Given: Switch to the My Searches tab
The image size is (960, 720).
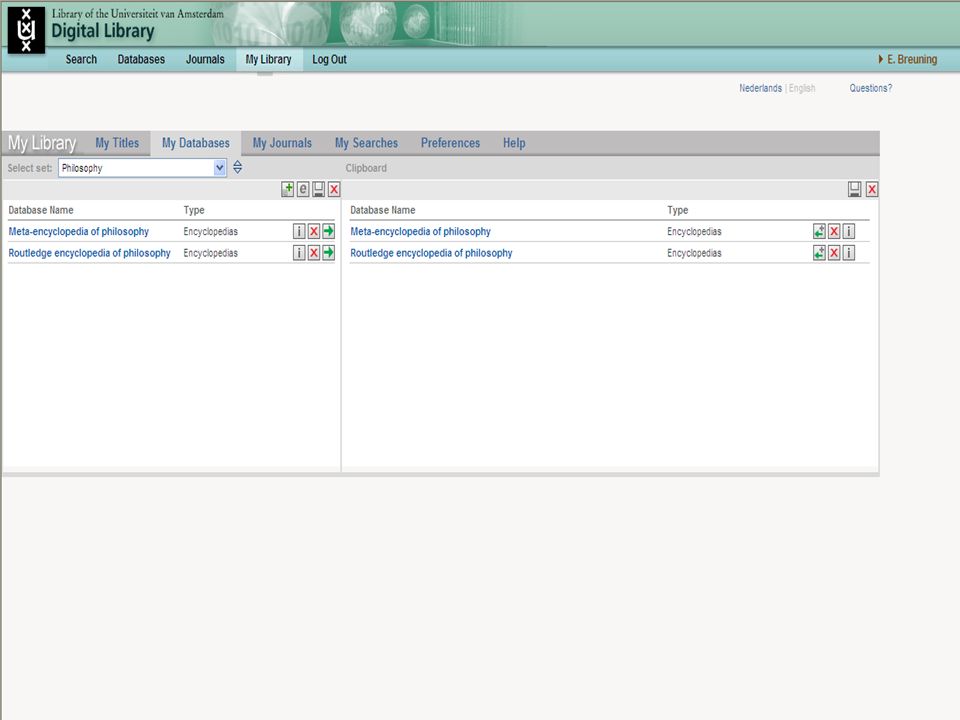Looking at the screenshot, I should click(366, 143).
